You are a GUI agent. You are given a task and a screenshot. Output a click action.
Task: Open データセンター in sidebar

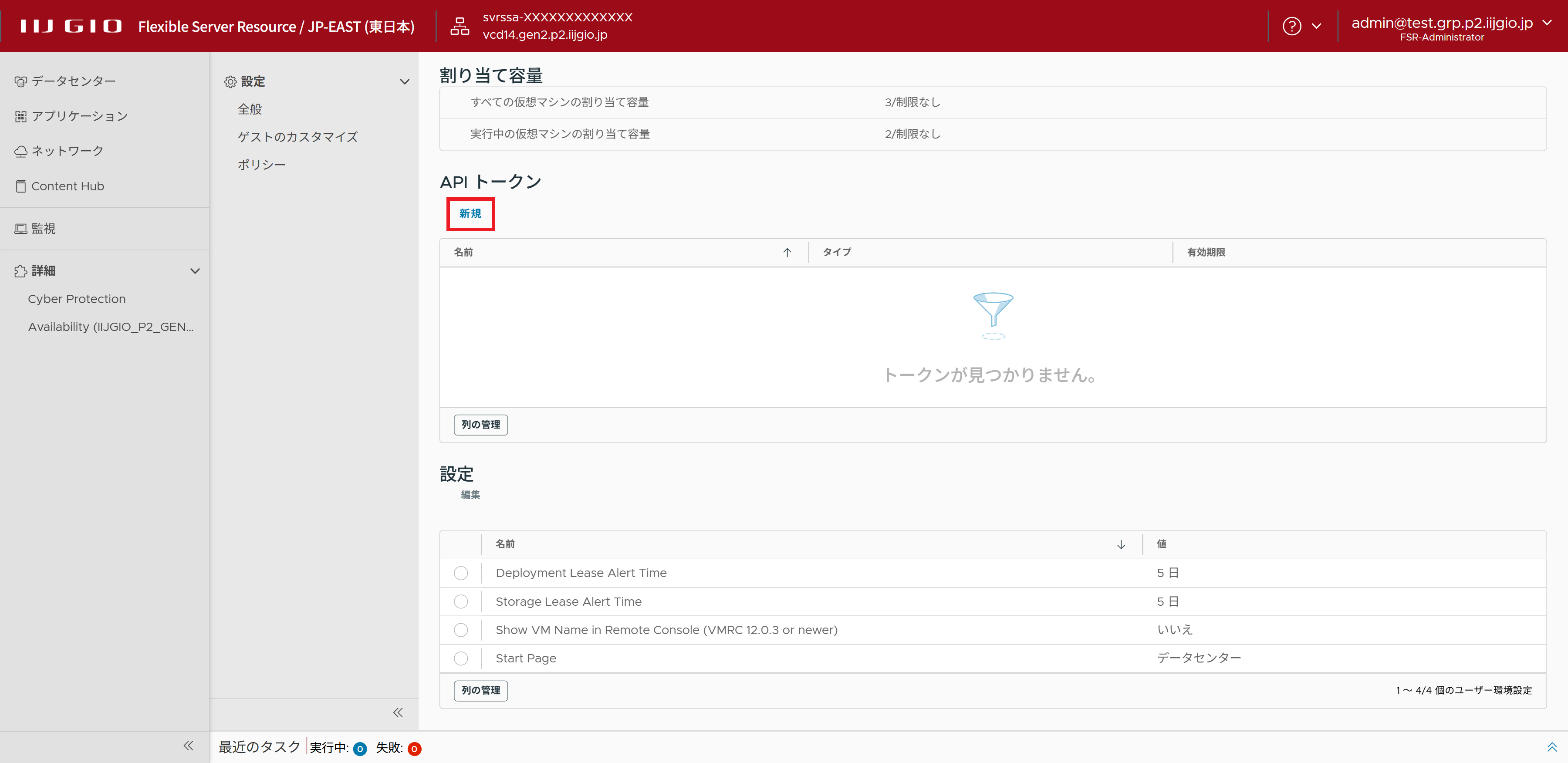(73, 81)
